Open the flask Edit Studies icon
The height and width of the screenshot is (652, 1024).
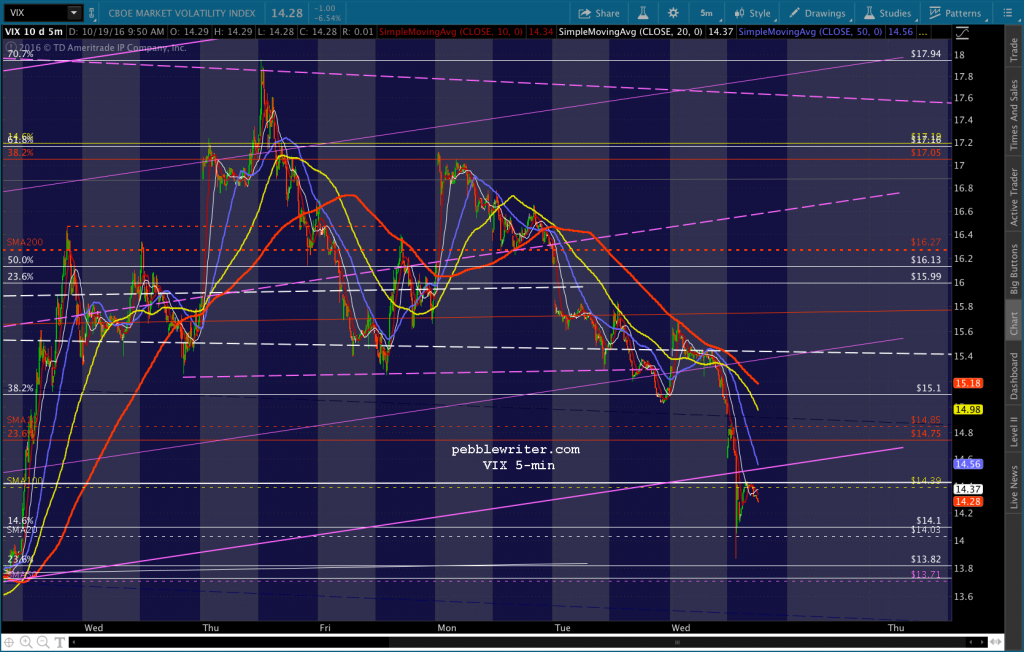643,12
